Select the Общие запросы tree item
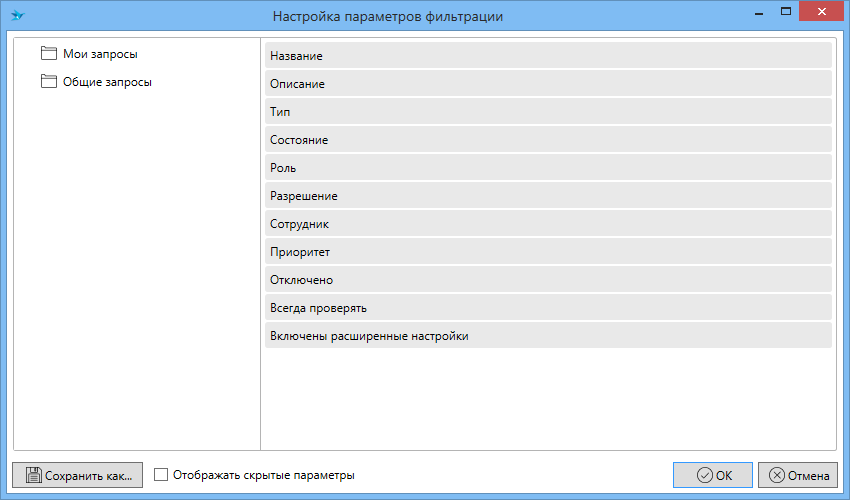The width and height of the screenshot is (850, 500). (107, 83)
